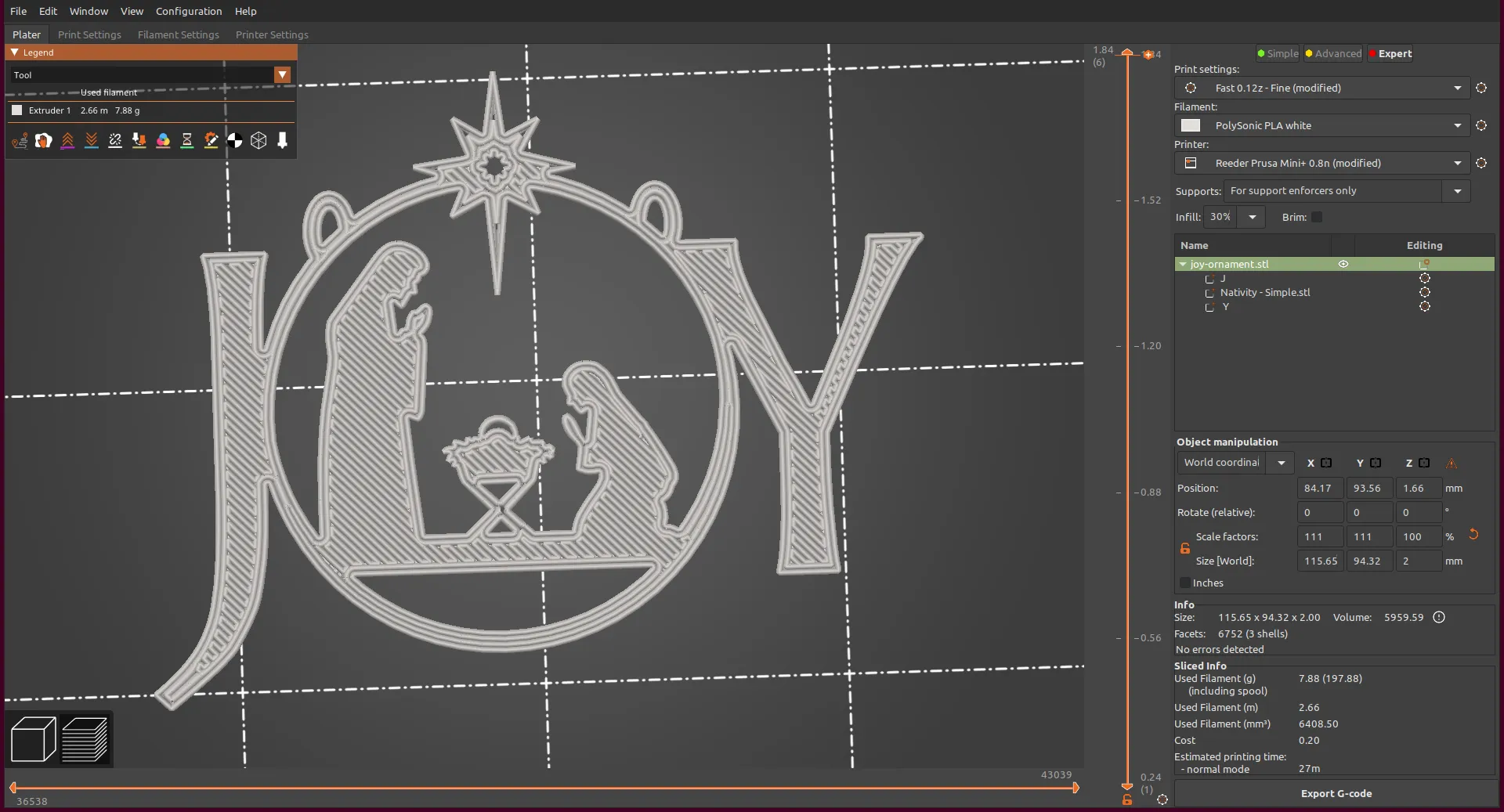Open the Window menu
The image size is (1504, 812).
coord(89,11)
